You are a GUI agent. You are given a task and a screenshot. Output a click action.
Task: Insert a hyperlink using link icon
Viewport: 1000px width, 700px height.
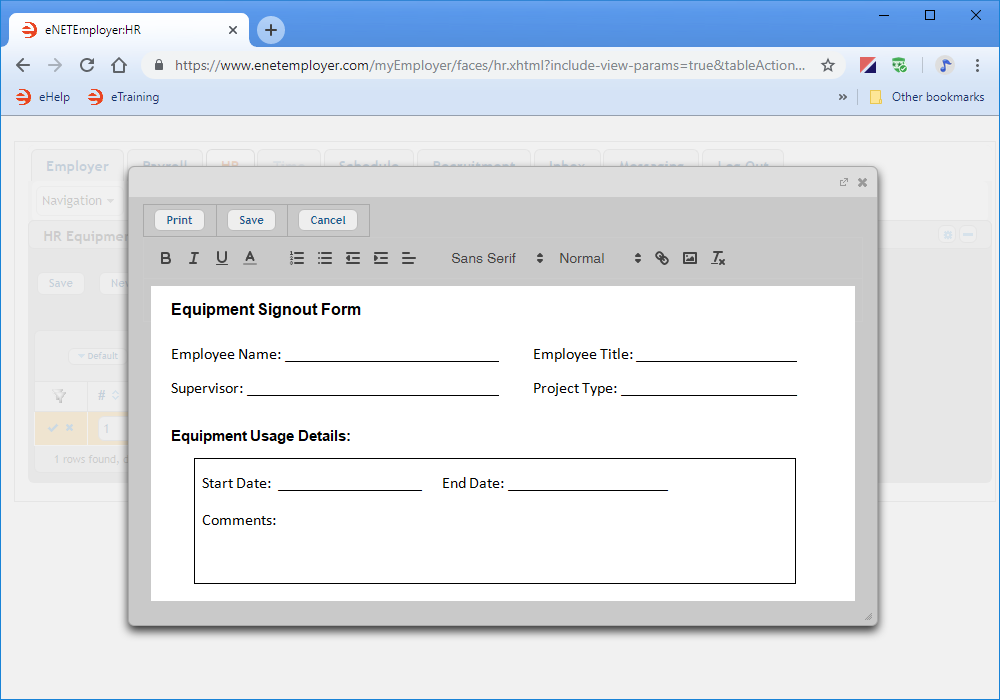tap(662, 258)
